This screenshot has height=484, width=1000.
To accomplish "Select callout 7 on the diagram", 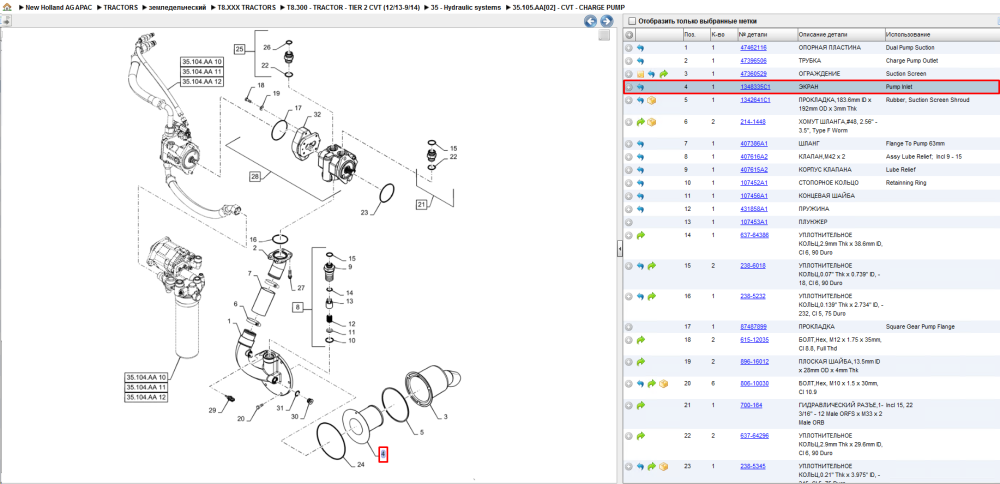I will coord(251,273).
